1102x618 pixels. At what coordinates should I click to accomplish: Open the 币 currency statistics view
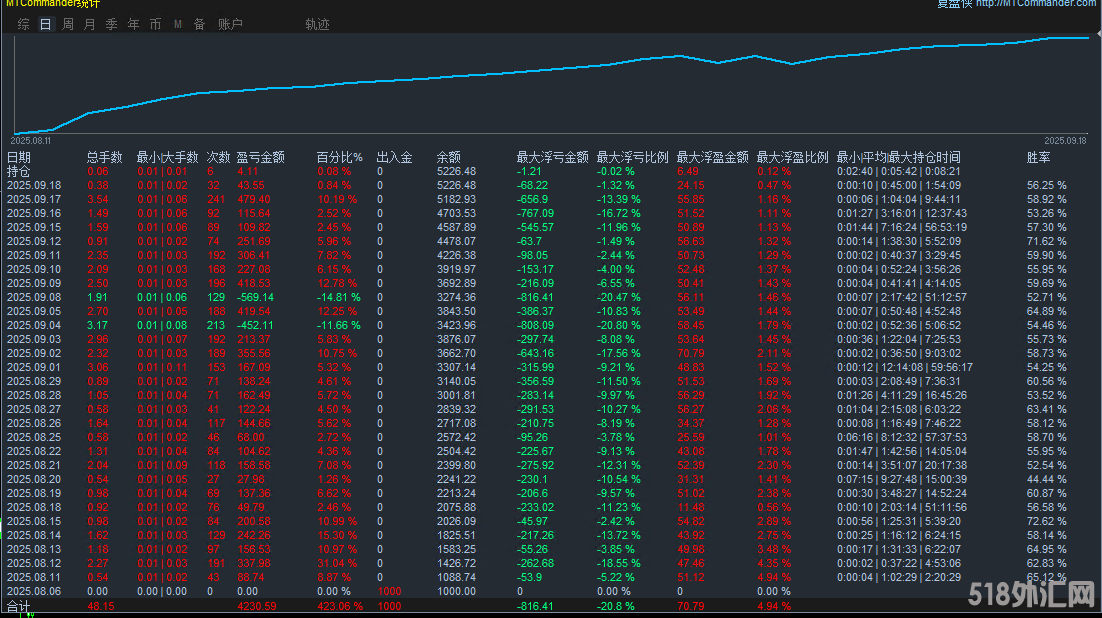pyautogui.click(x=155, y=23)
